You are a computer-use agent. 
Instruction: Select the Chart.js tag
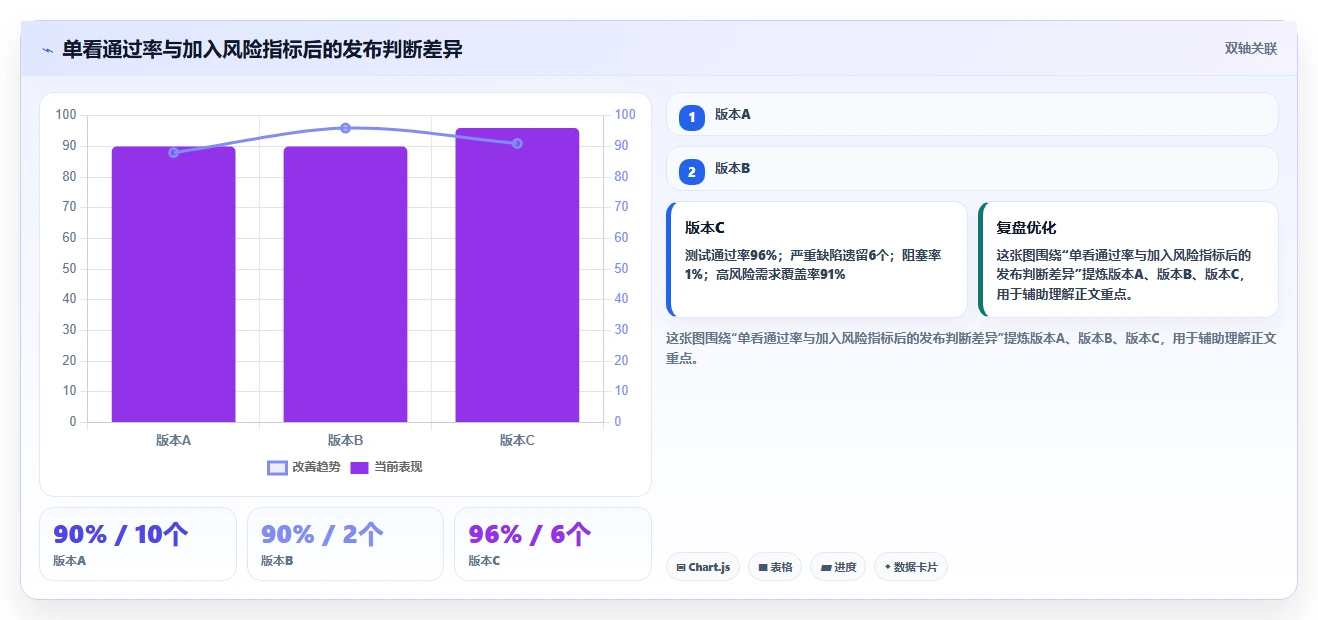[x=703, y=567]
